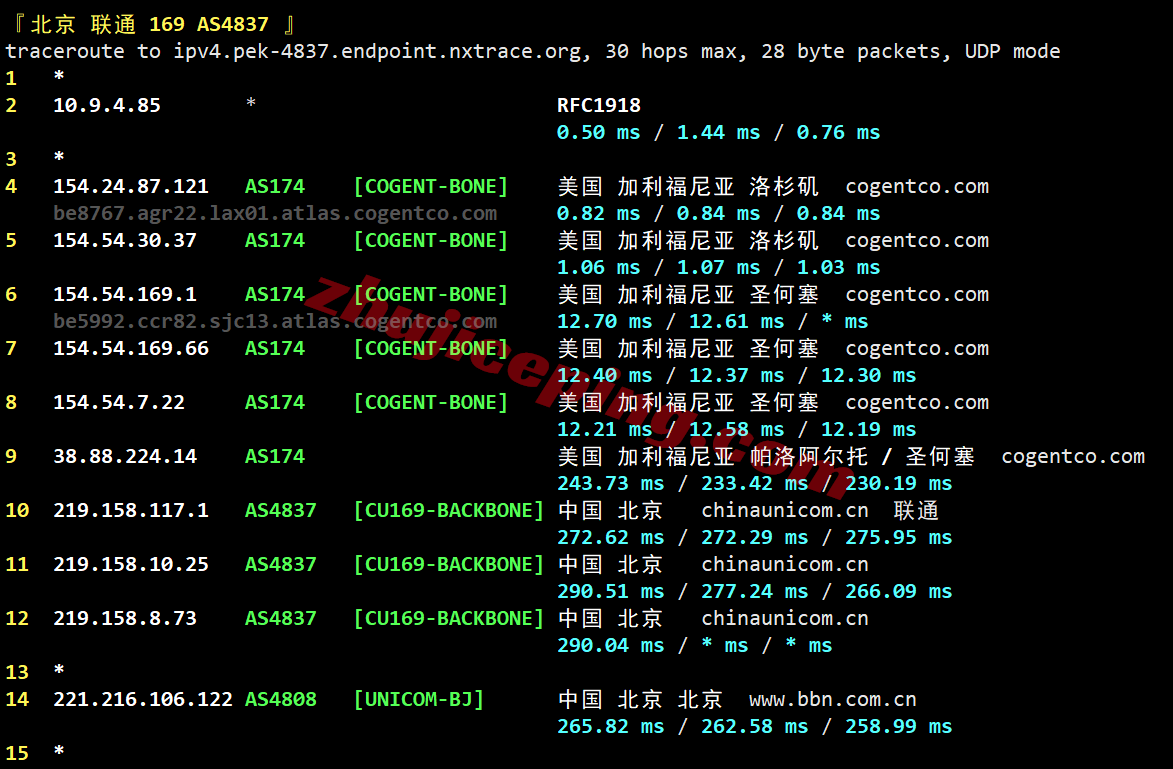Click the IP address 154.24.87.121 on hop 4
1173x769 pixels.
(x=130, y=186)
